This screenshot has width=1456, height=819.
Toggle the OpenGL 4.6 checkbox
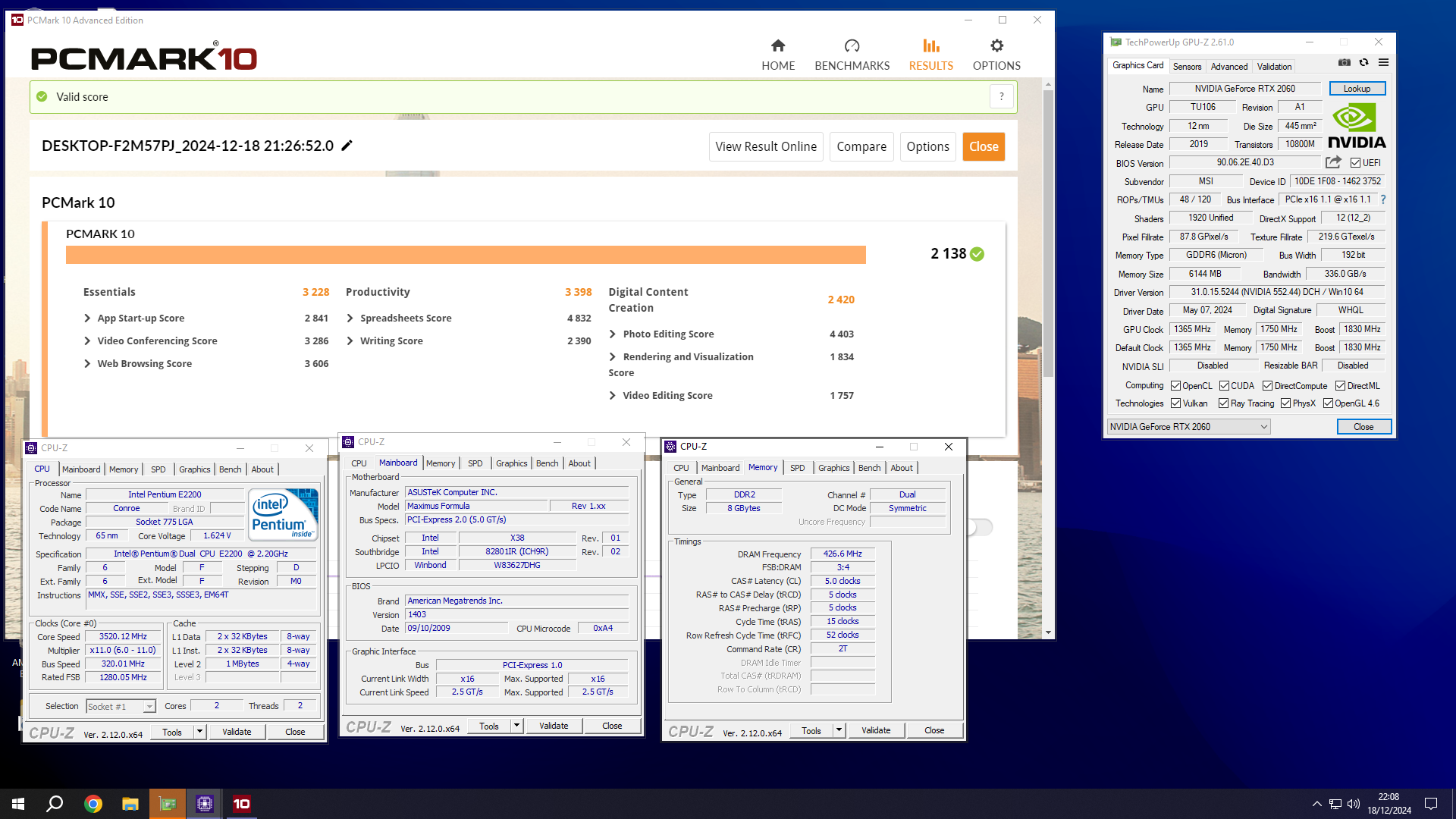click(1328, 403)
